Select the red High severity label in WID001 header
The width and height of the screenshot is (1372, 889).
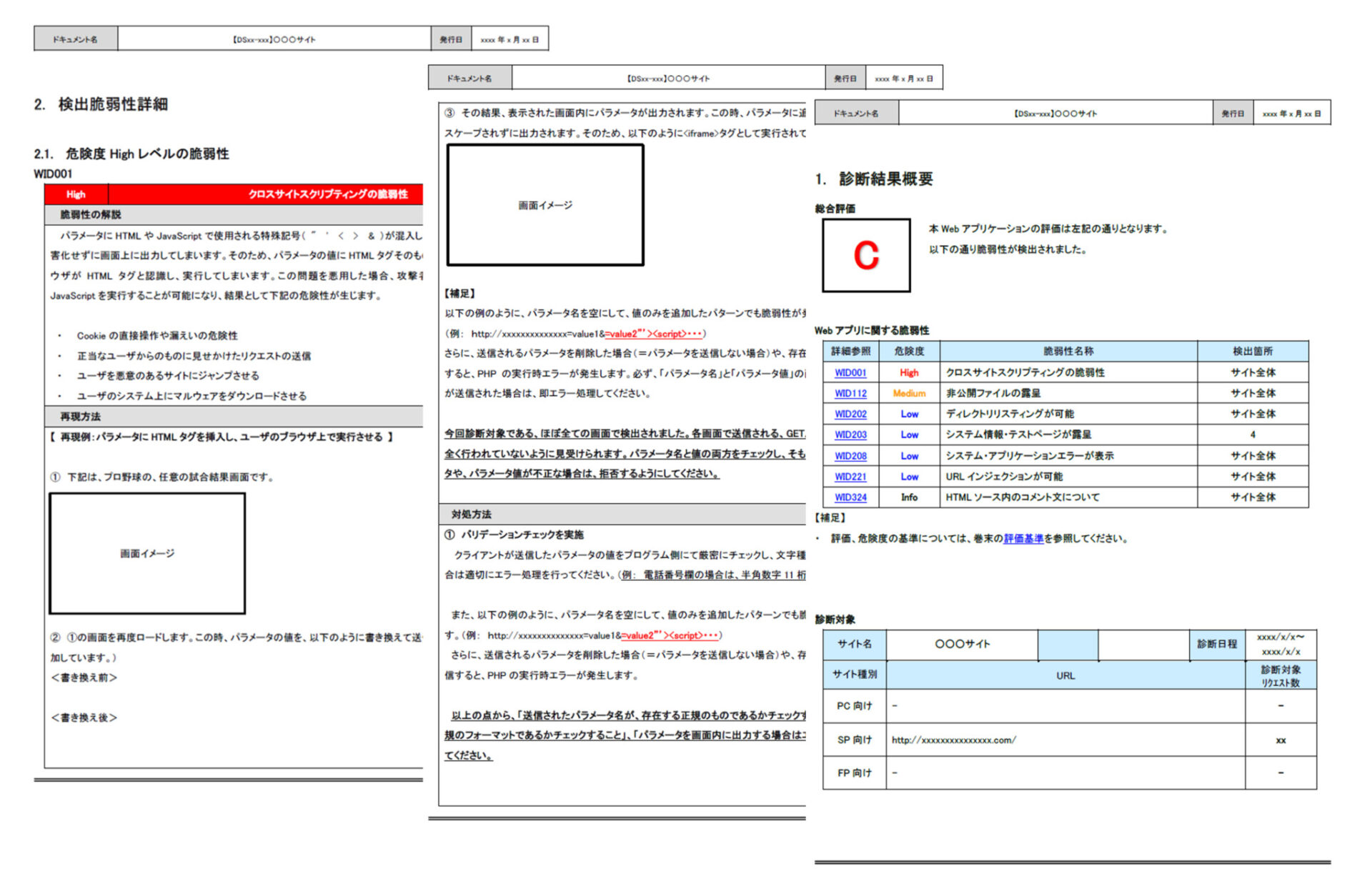76,194
